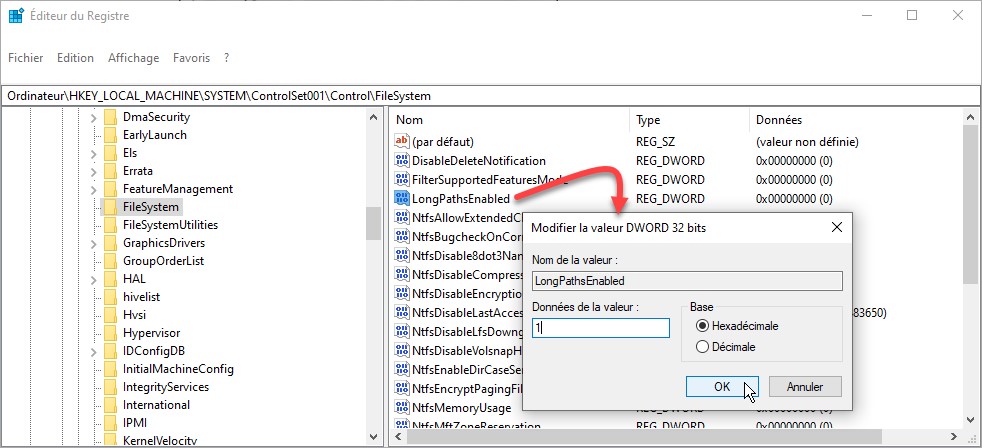Expand the DmaSecurity tree node
982x448 pixels.
(93, 117)
